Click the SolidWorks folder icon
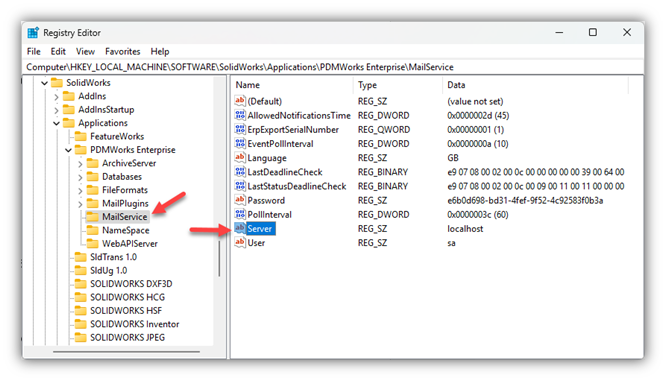The width and height of the screenshot is (666, 381). tap(57, 82)
